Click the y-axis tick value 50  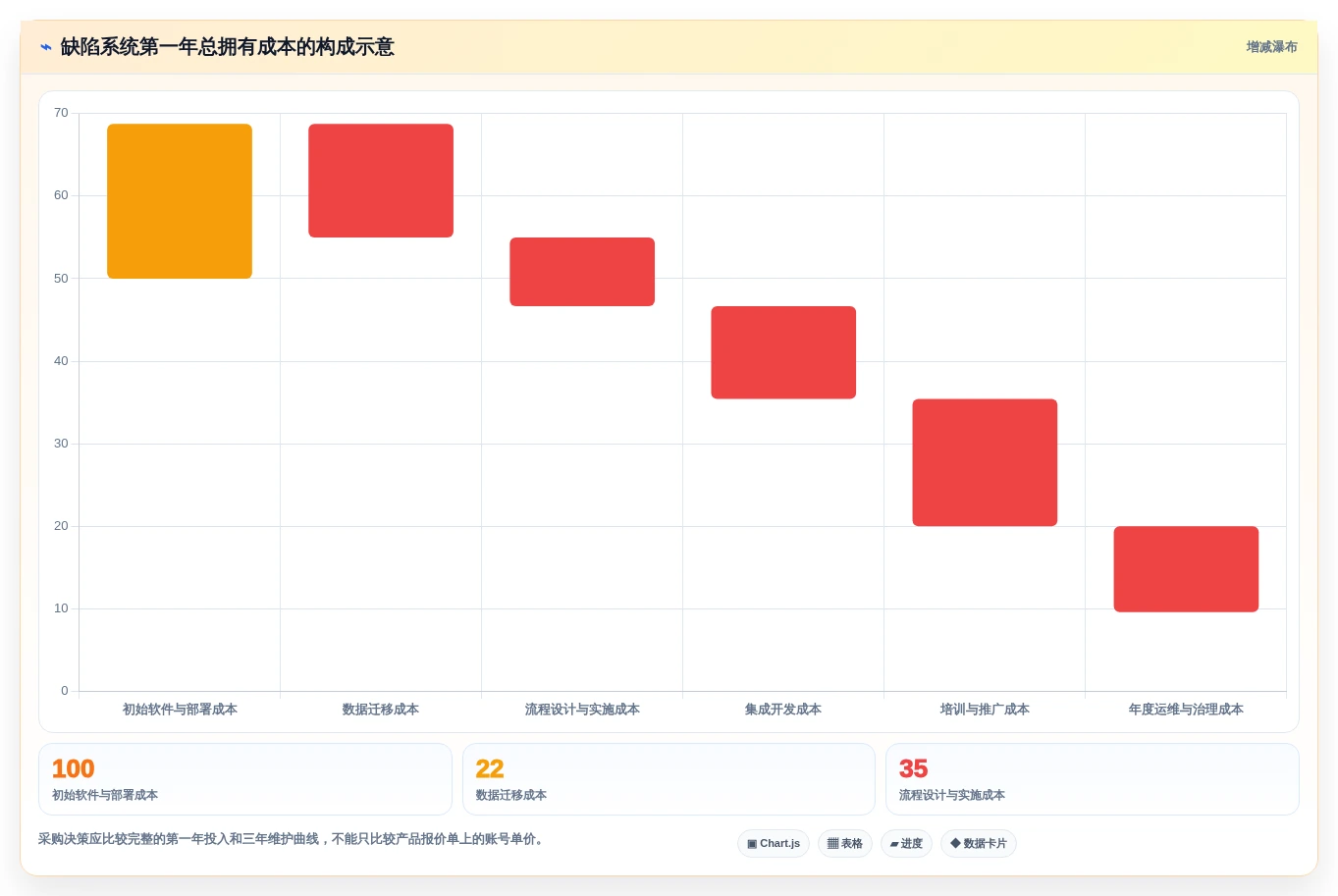tap(61, 279)
